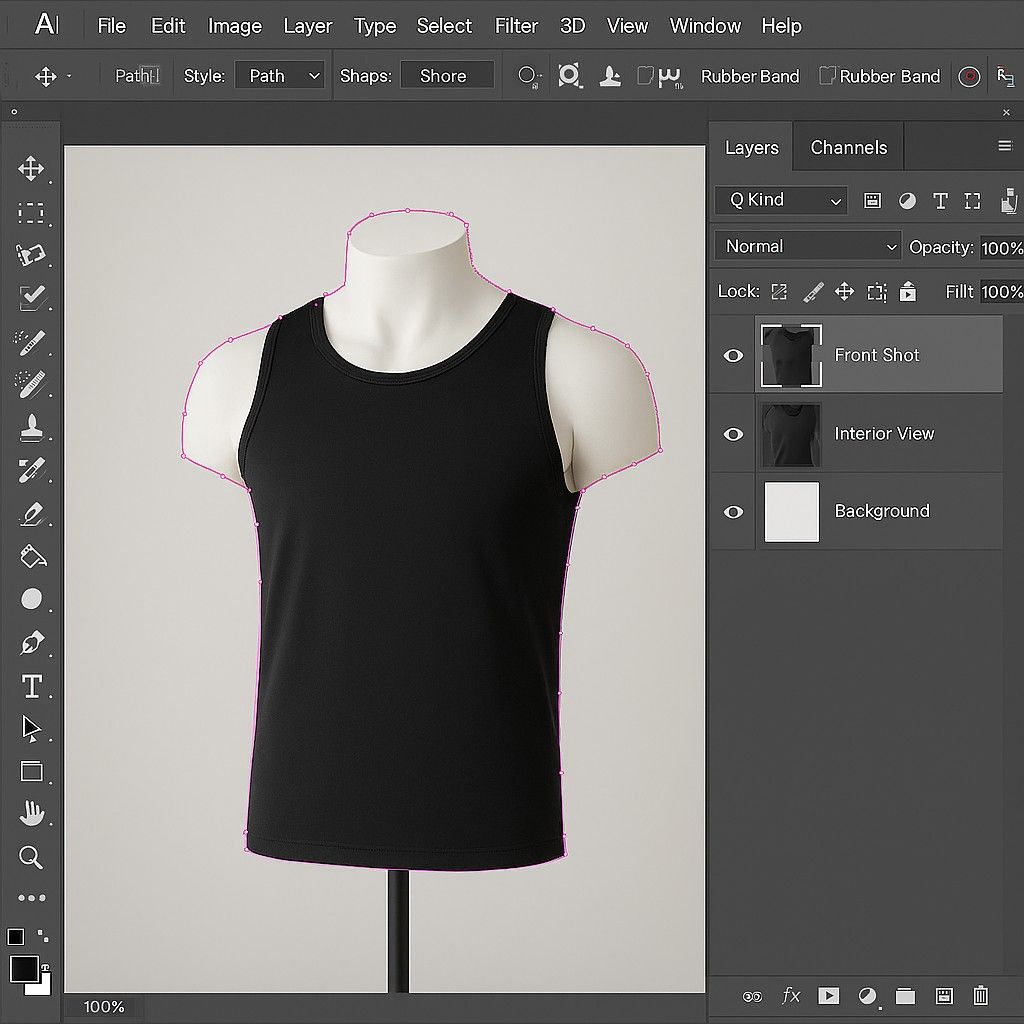The image size is (1024, 1024).
Task: Select the Interior View layer thumbnail
Action: (792, 434)
